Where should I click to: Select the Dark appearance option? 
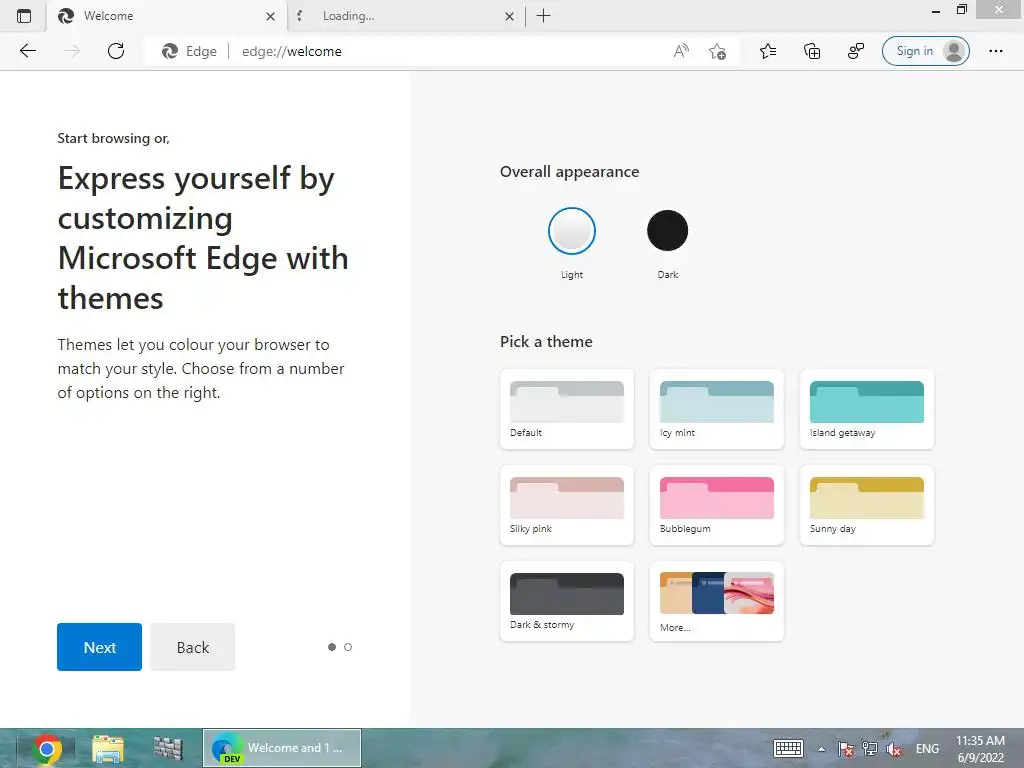667,231
